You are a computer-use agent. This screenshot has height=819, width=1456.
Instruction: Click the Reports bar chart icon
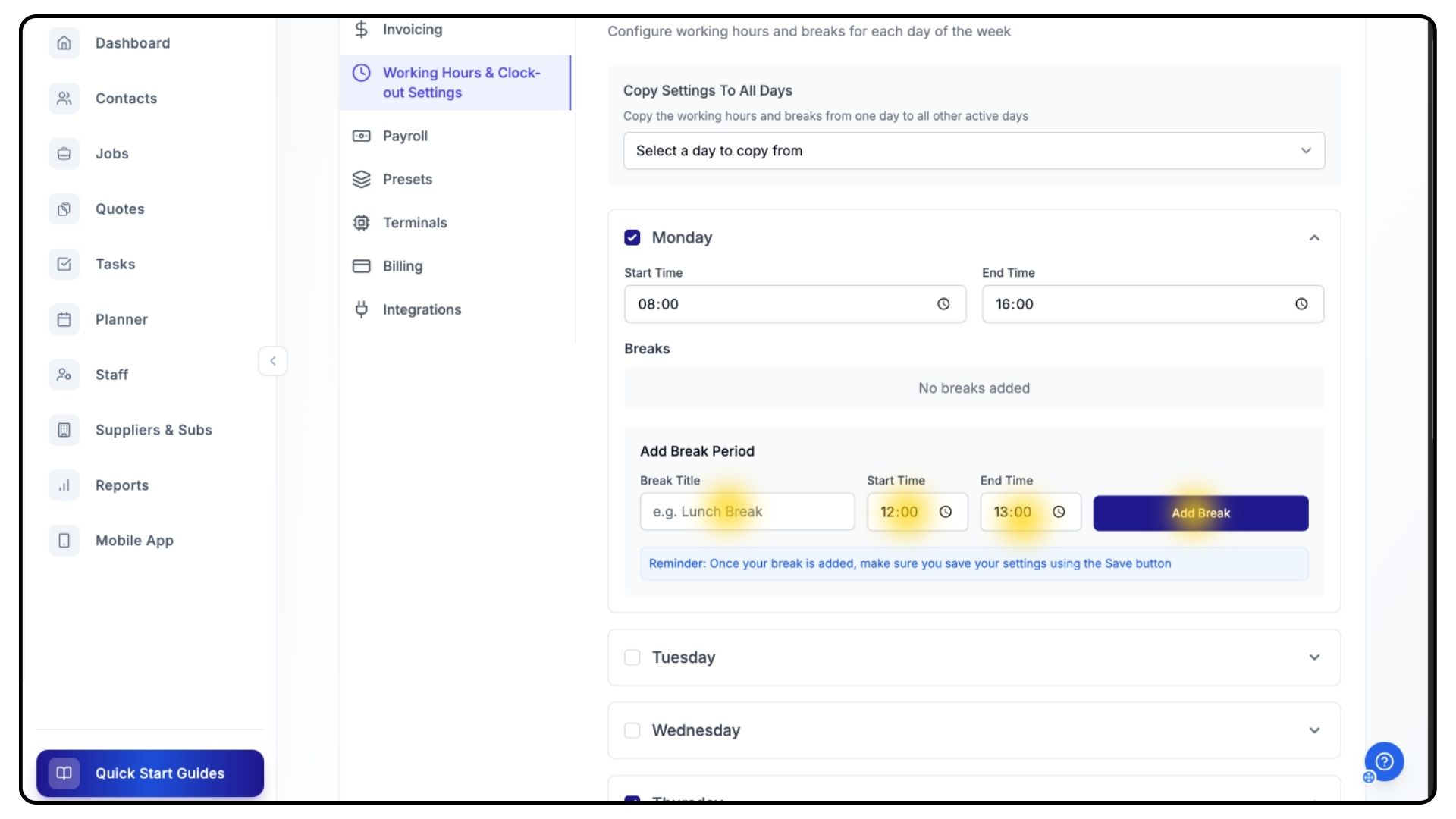(x=64, y=485)
